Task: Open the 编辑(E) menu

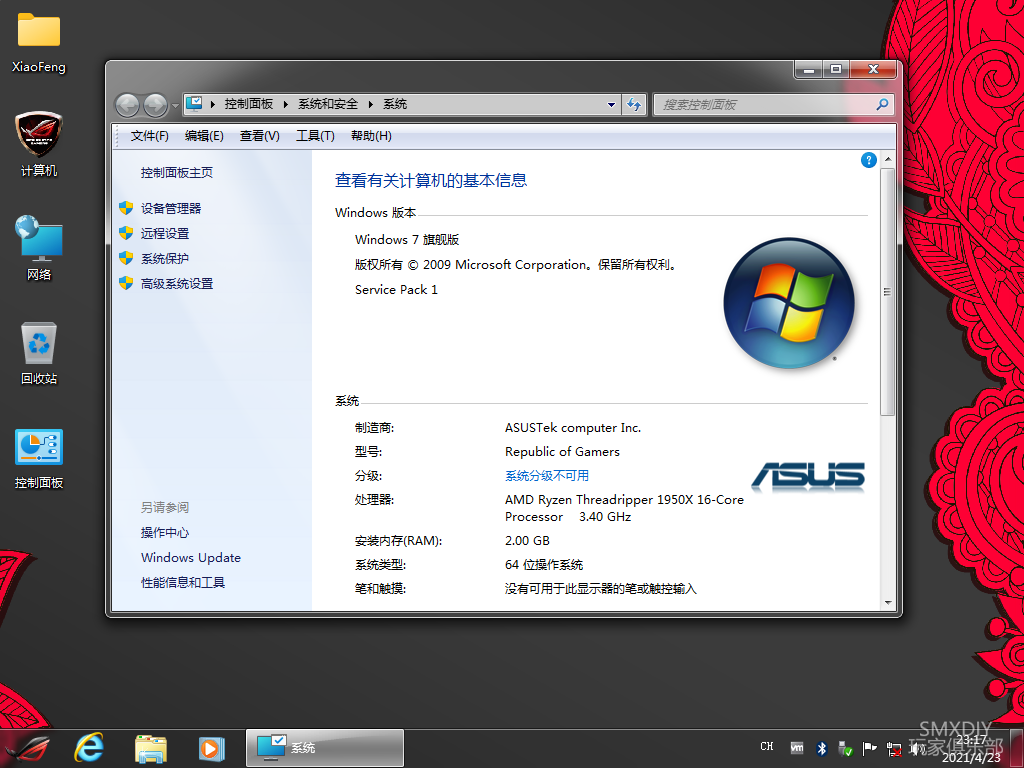Action: pyautogui.click(x=204, y=136)
